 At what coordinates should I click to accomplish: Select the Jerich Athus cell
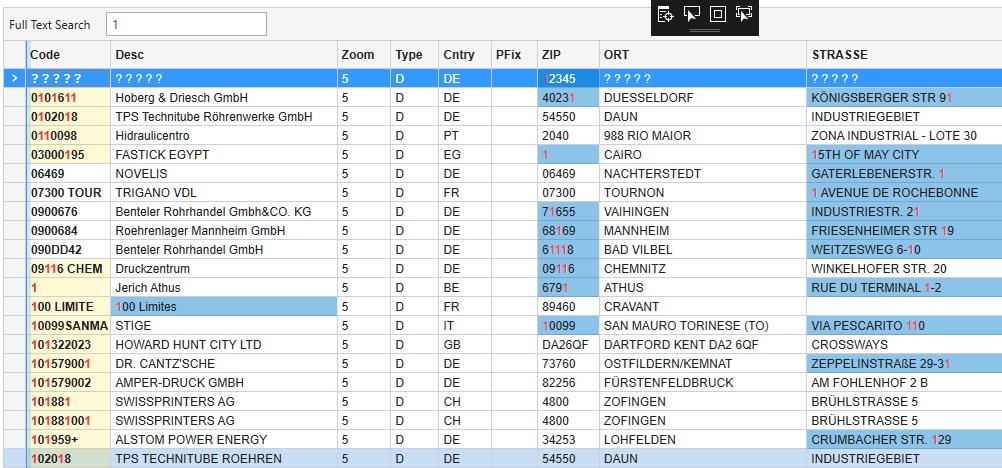click(224, 288)
